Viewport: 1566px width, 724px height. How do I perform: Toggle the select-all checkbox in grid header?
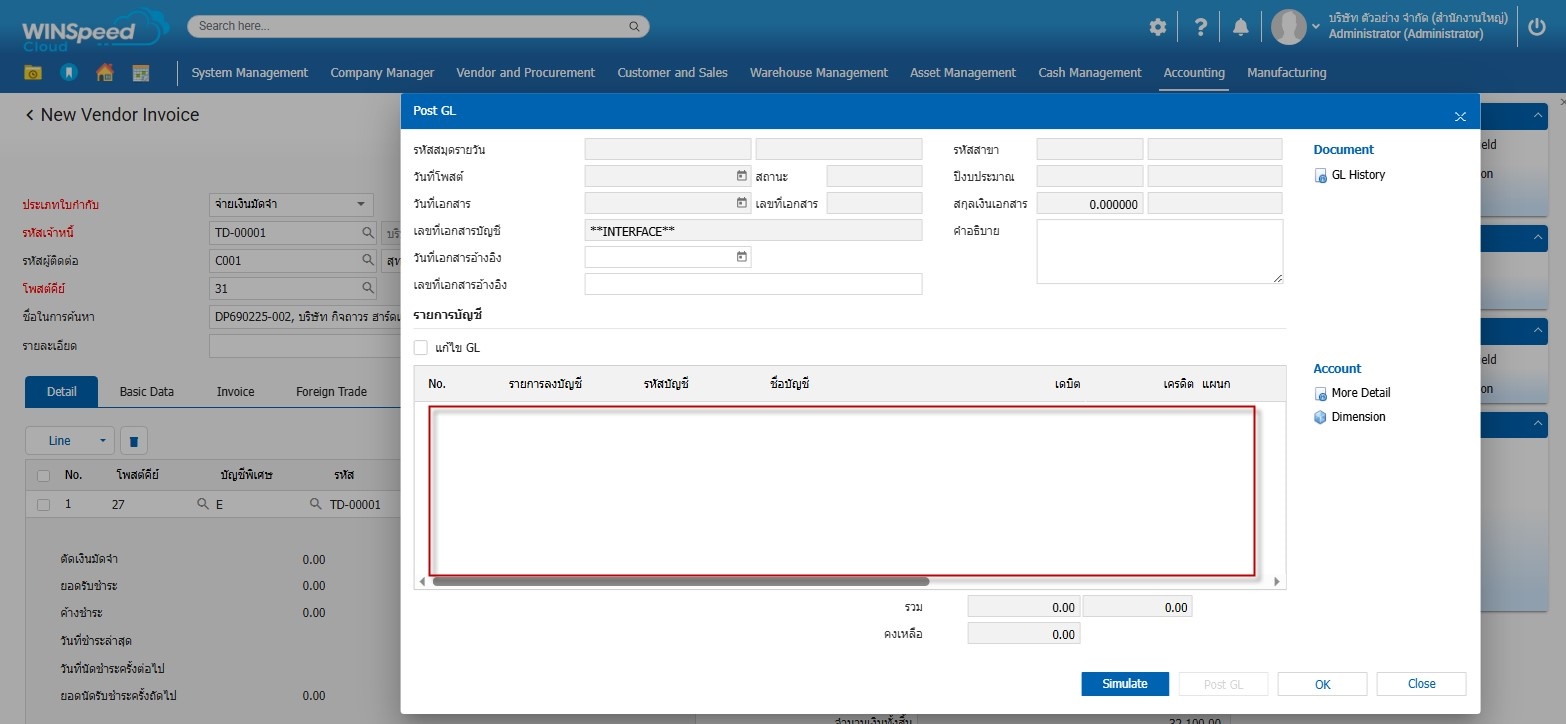click(43, 475)
